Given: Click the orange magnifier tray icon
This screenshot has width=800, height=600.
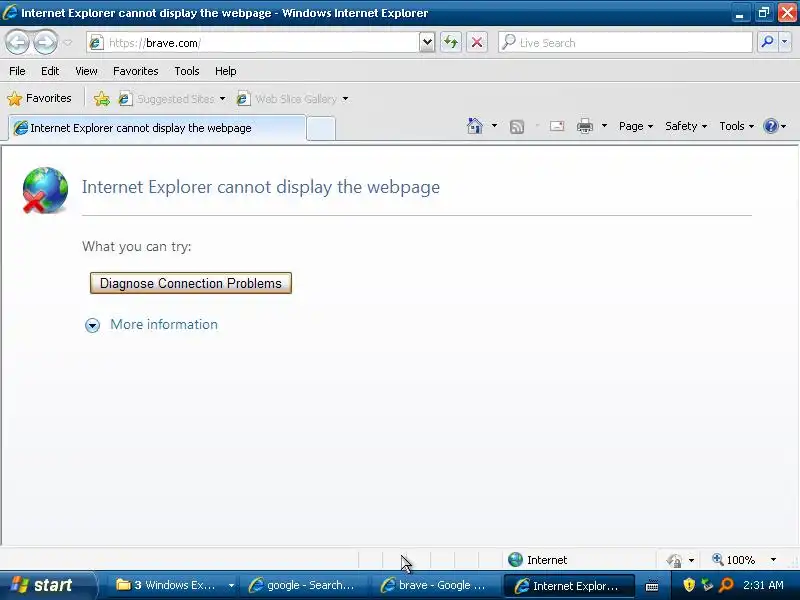Looking at the screenshot, I should [726, 585].
